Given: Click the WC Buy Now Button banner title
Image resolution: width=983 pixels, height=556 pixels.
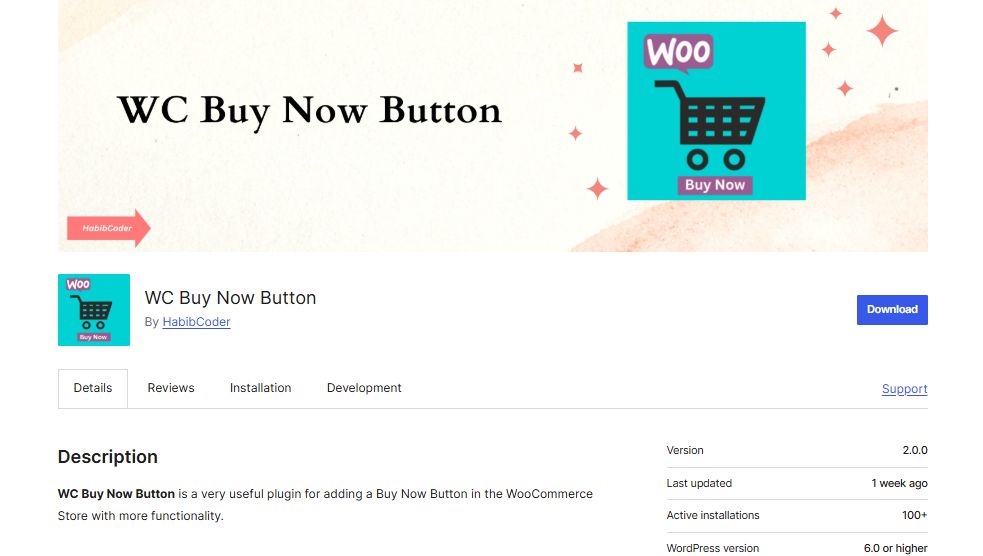Looking at the screenshot, I should pyautogui.click(x=310, y=112).
